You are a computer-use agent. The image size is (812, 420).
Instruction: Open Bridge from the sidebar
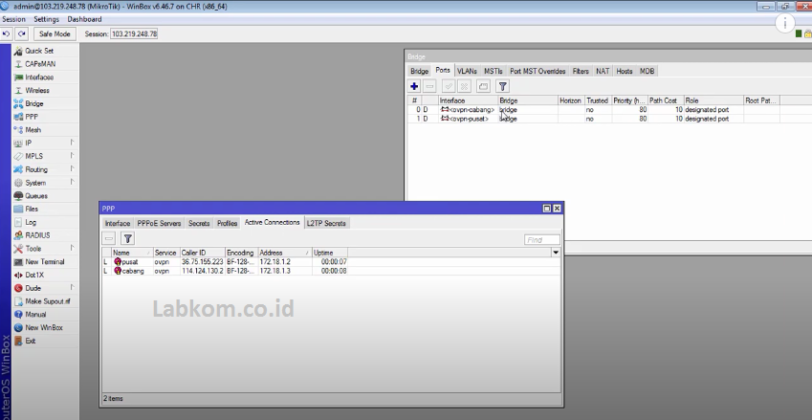point(34,103)
